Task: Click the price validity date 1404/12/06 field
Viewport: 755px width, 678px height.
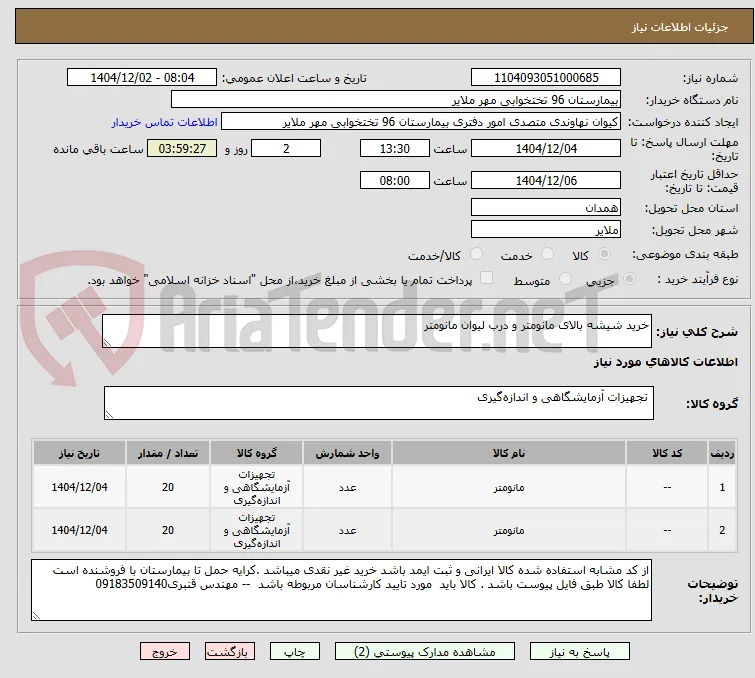Action: [x=546, y=181]
